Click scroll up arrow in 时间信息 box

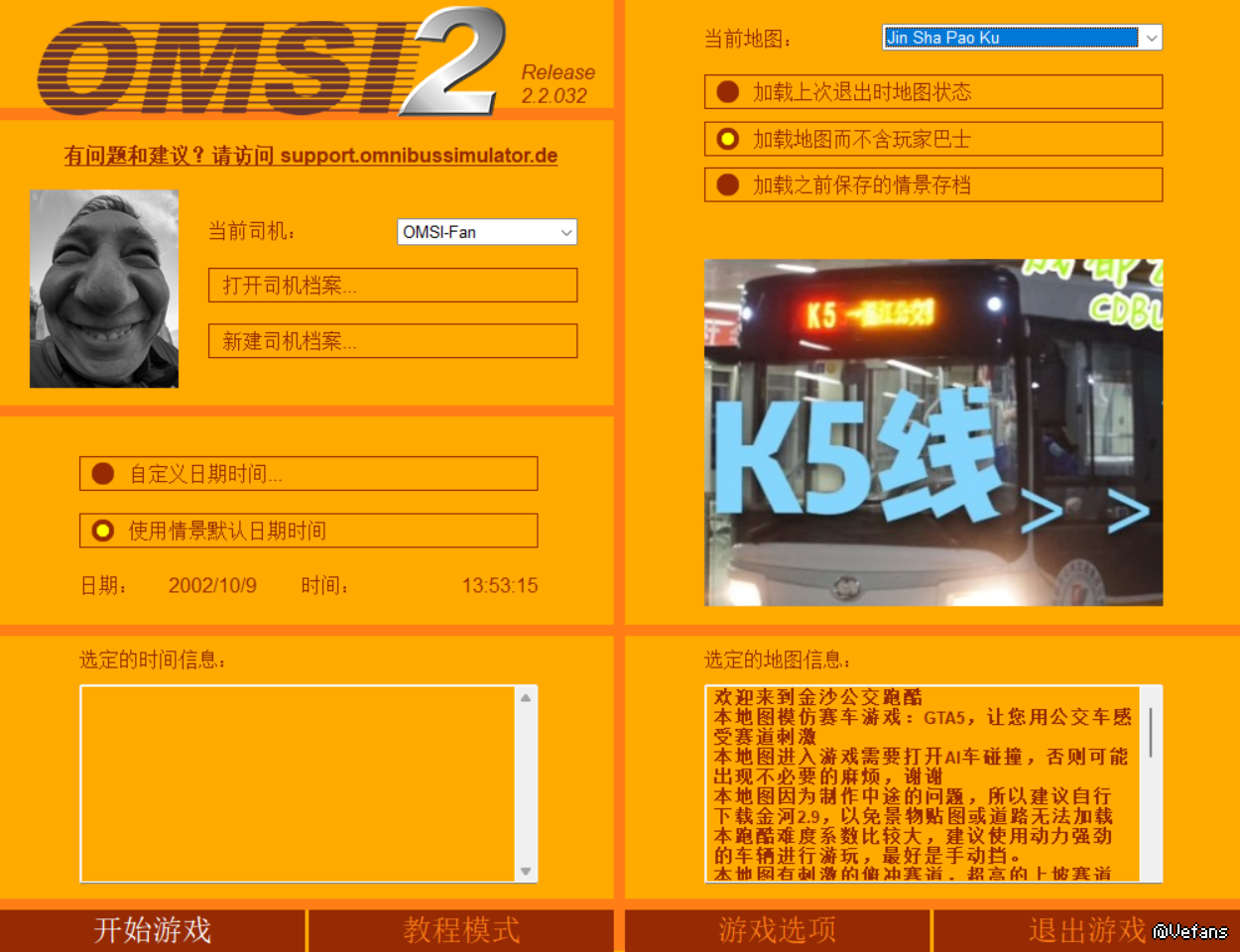(526, 698)
